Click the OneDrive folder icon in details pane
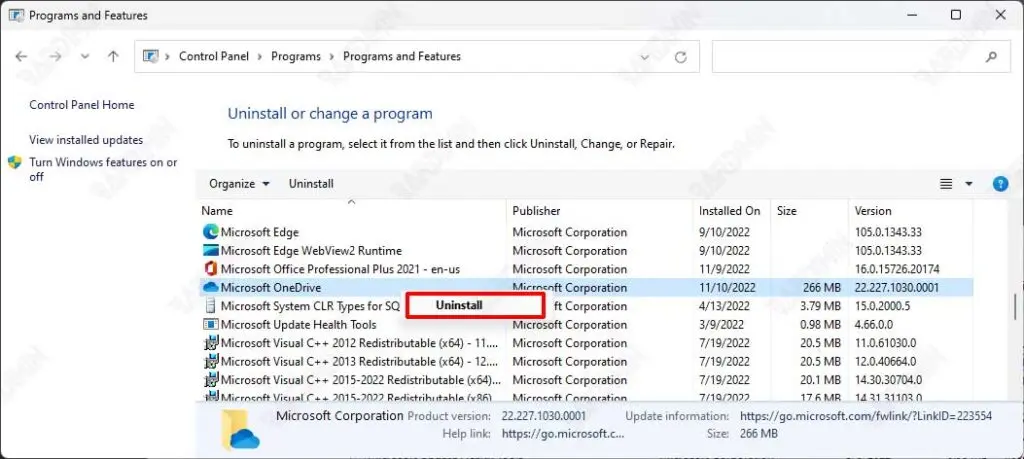Image resolution: width=1024 pixels, height=459 pixels. point(240,430)
